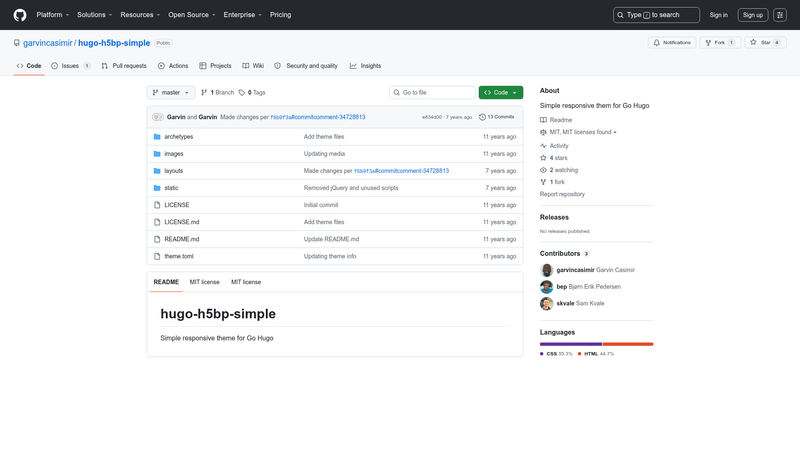The height and width of the screenshot is (450, 800).
Task: Click the layouts folder icon
Action: pos(157,171)
